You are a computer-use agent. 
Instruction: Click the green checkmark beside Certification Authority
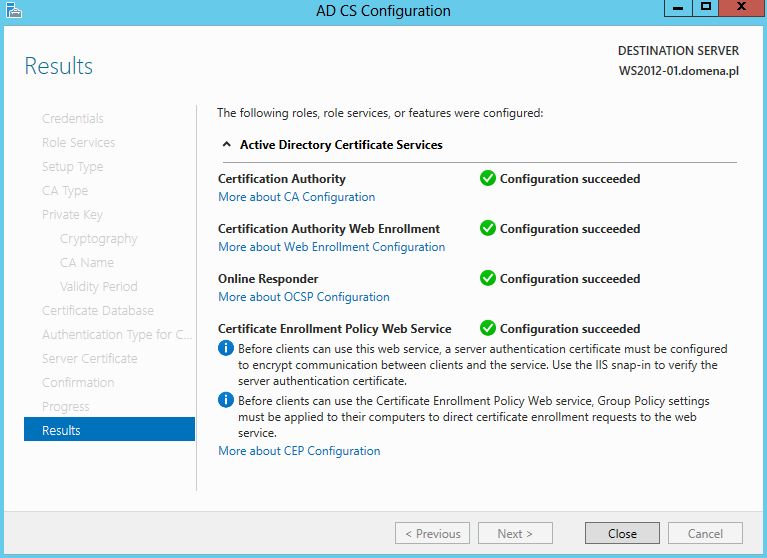488,179
